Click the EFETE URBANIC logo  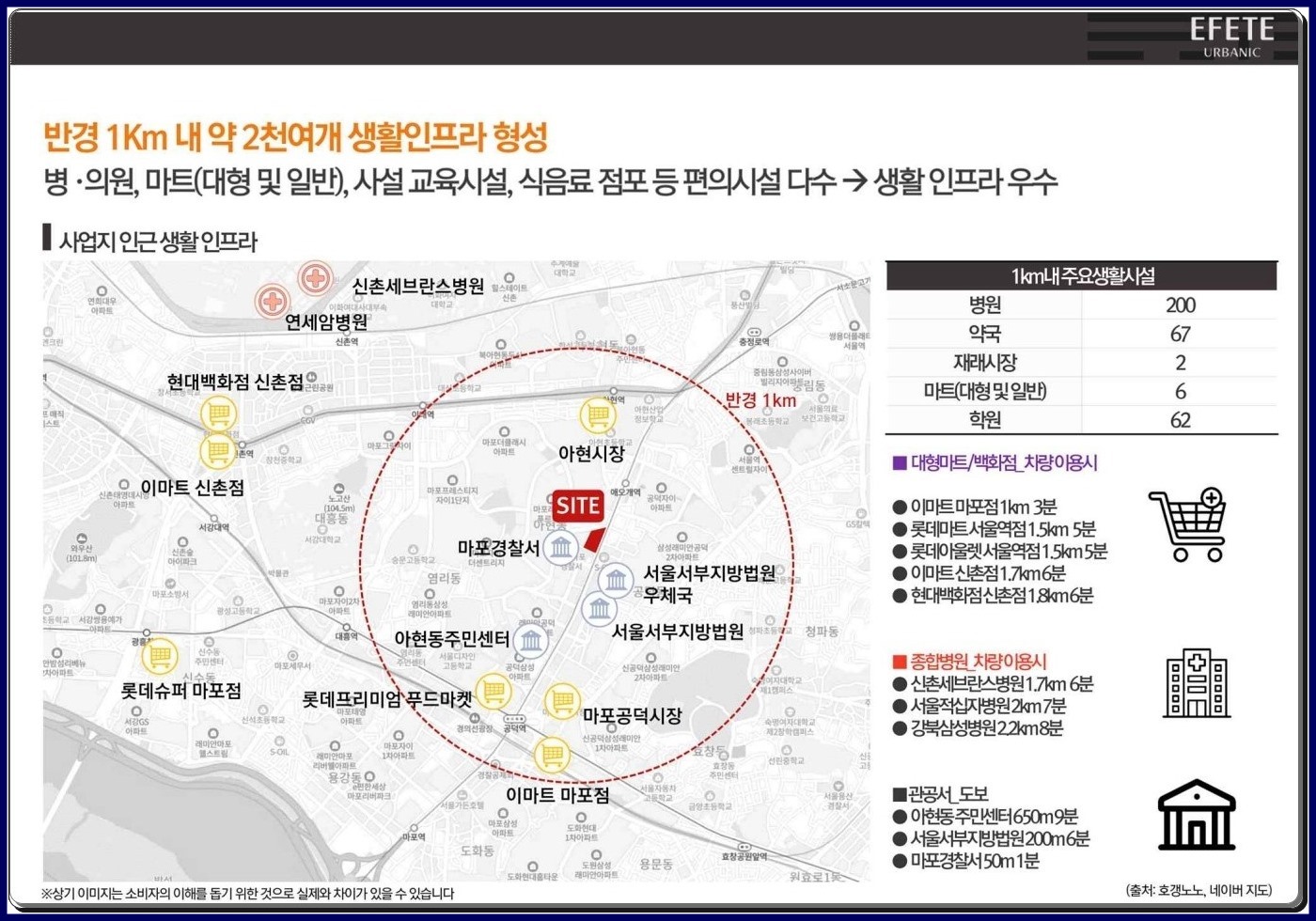(x=1231, y=38)
